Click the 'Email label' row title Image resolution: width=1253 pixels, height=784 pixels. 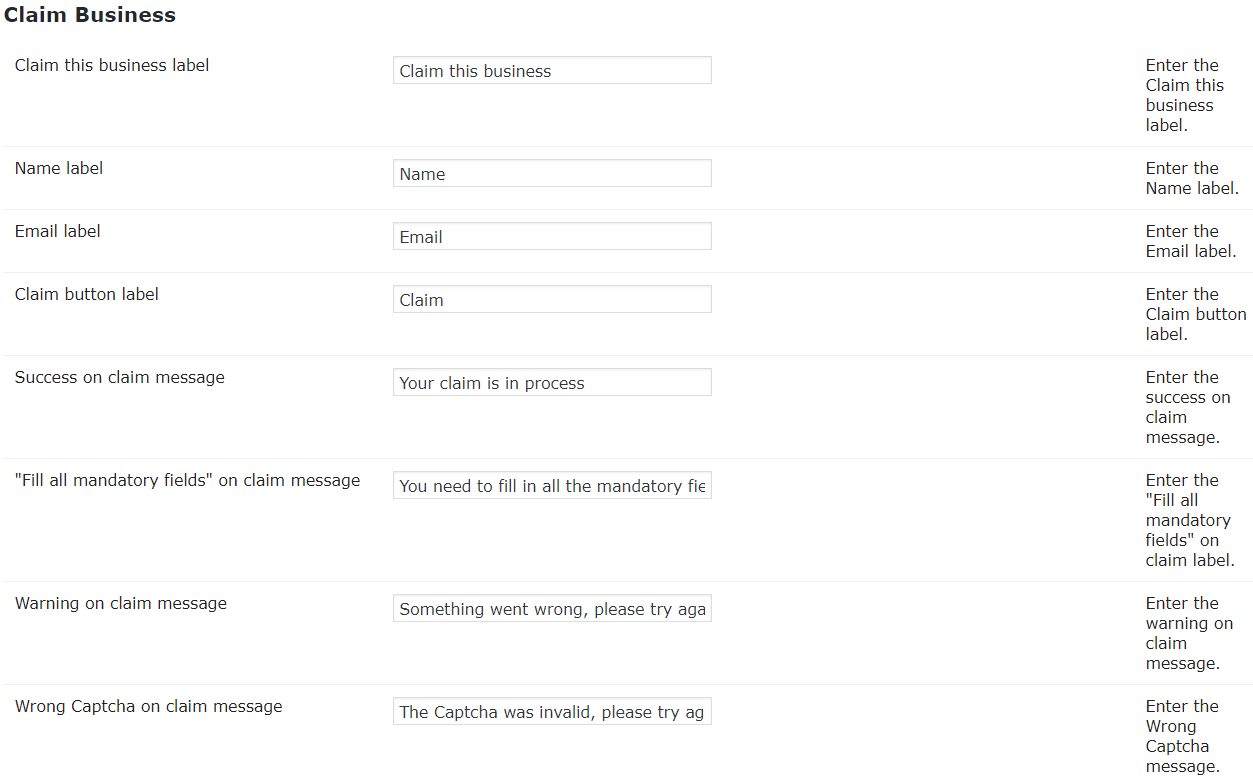[x=58, y=232]
